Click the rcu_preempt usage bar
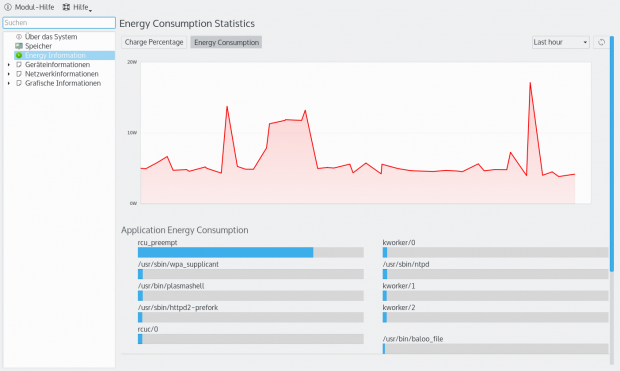Screen dimensions: 620x371 point(251,252)
